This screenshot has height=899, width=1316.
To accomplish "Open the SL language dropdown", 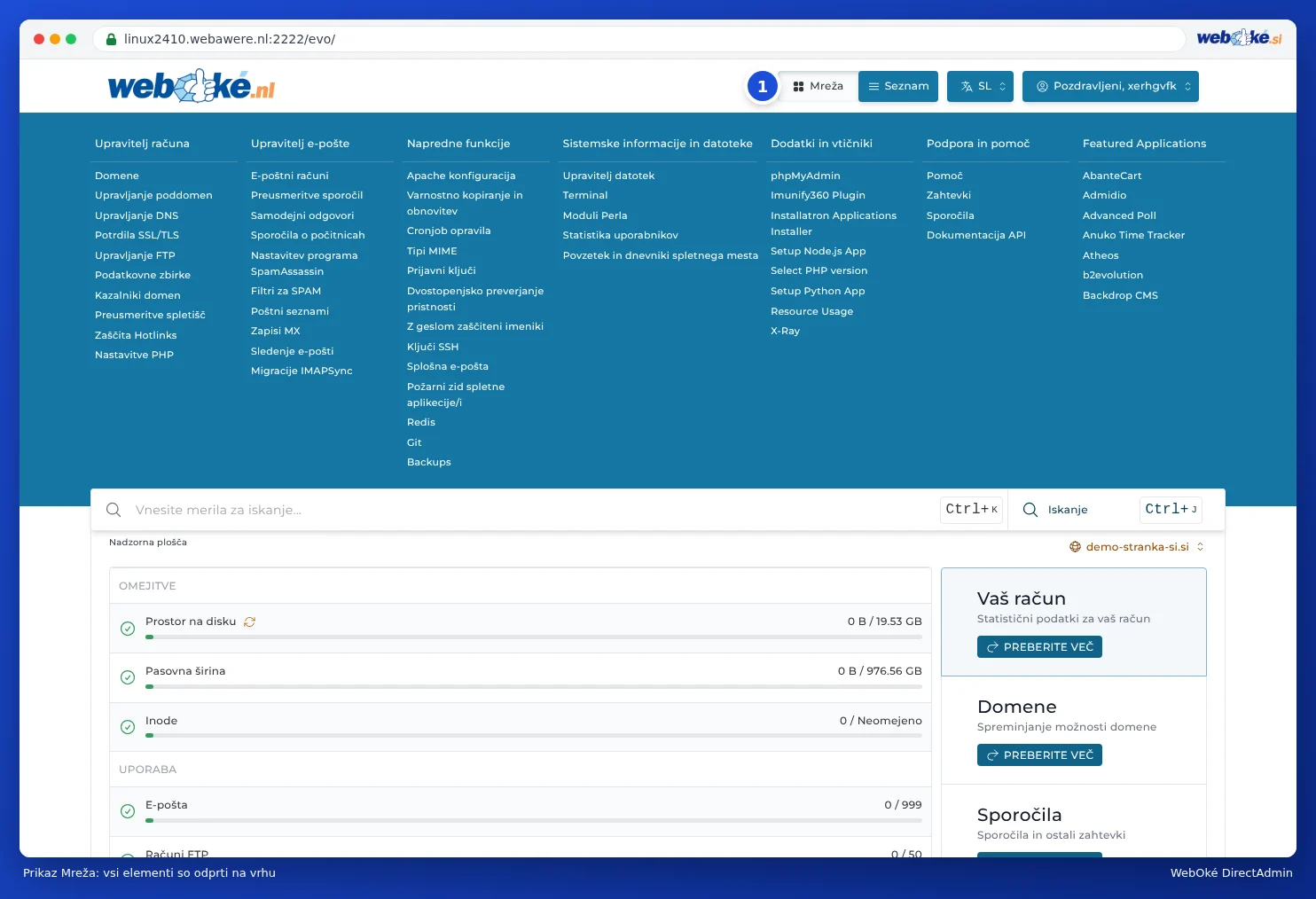I will tap(980, 86).
